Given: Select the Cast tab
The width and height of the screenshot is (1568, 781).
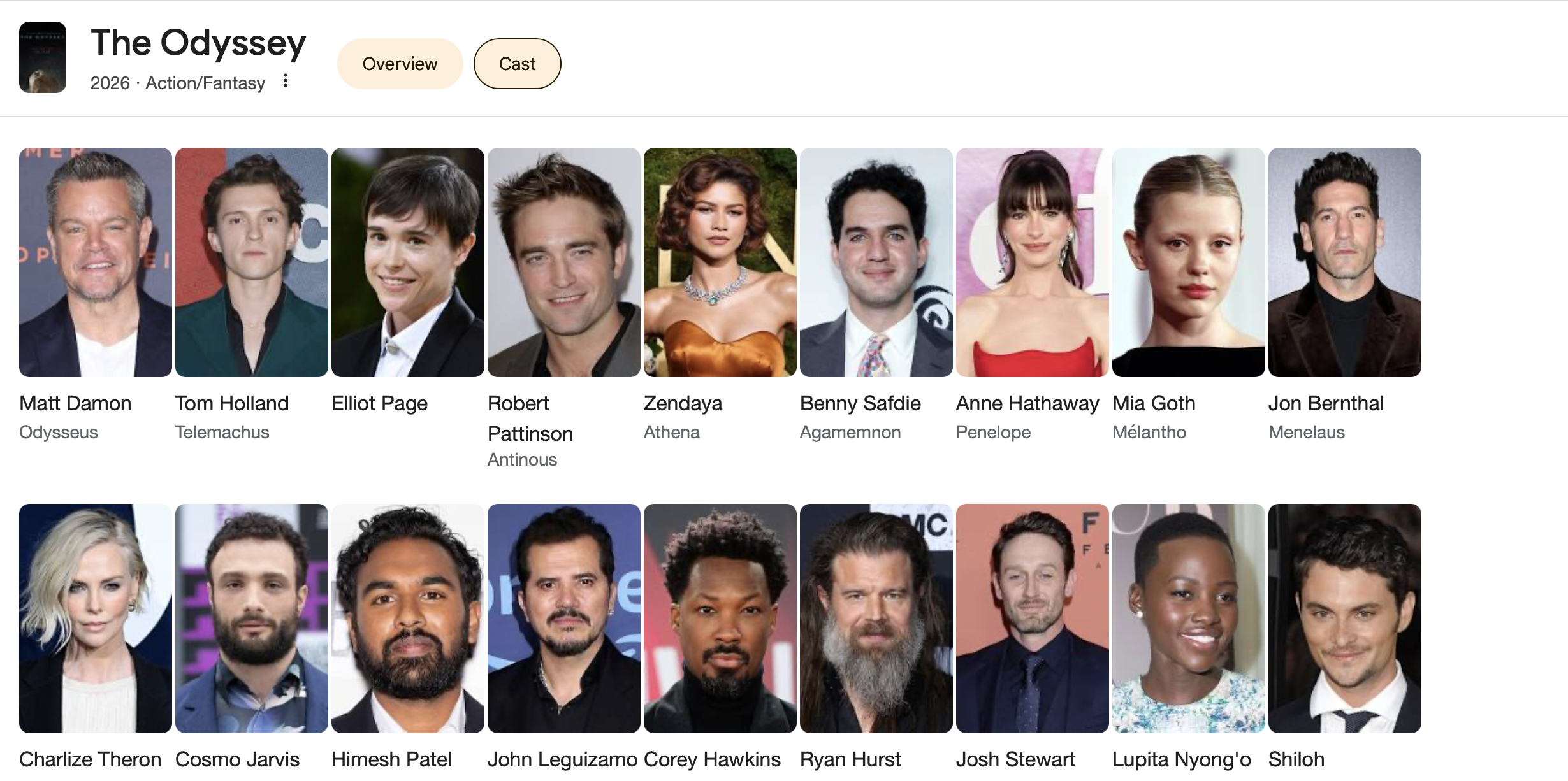Looking at the screenshot, I should (x=517, y=64).
